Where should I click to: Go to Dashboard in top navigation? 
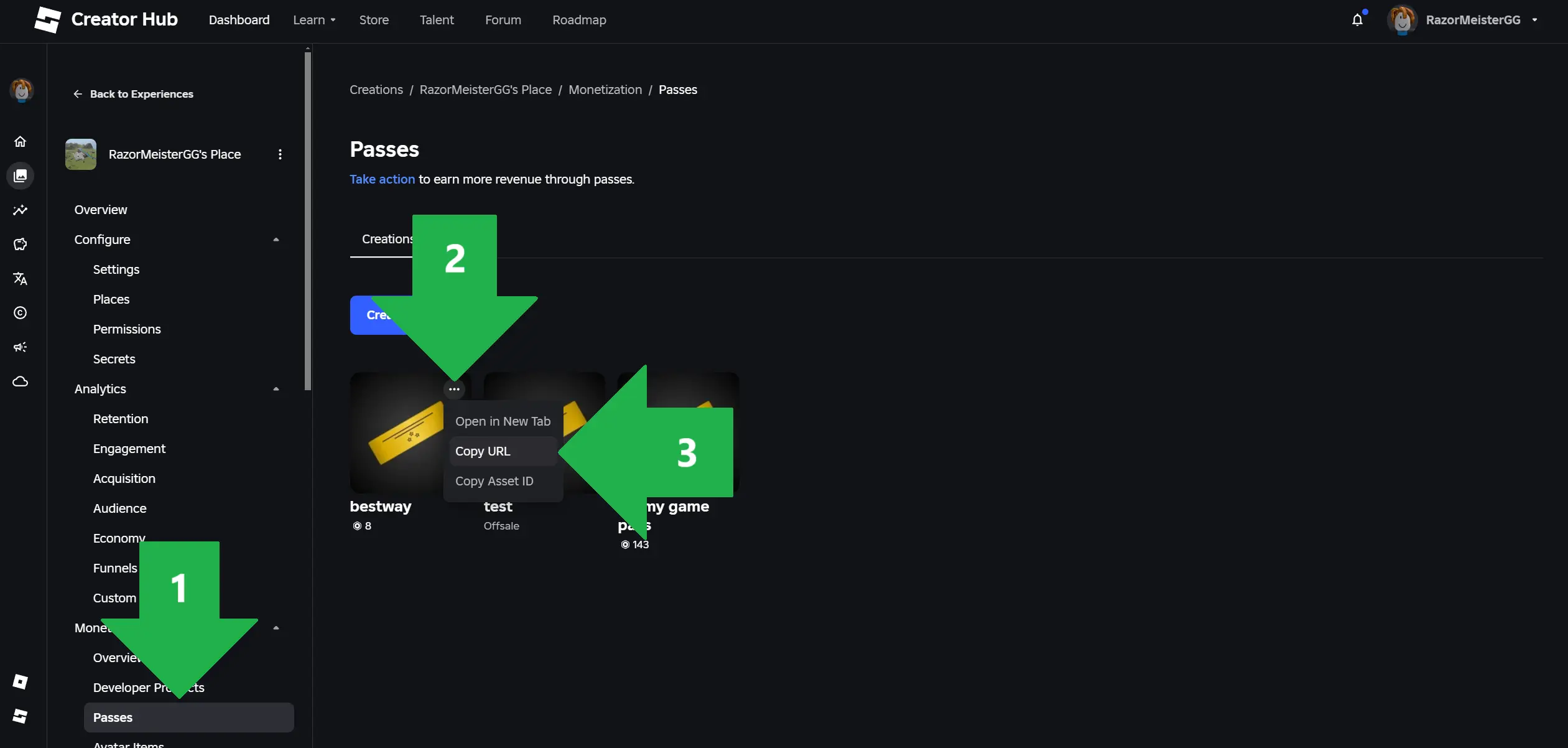[239, 20]
